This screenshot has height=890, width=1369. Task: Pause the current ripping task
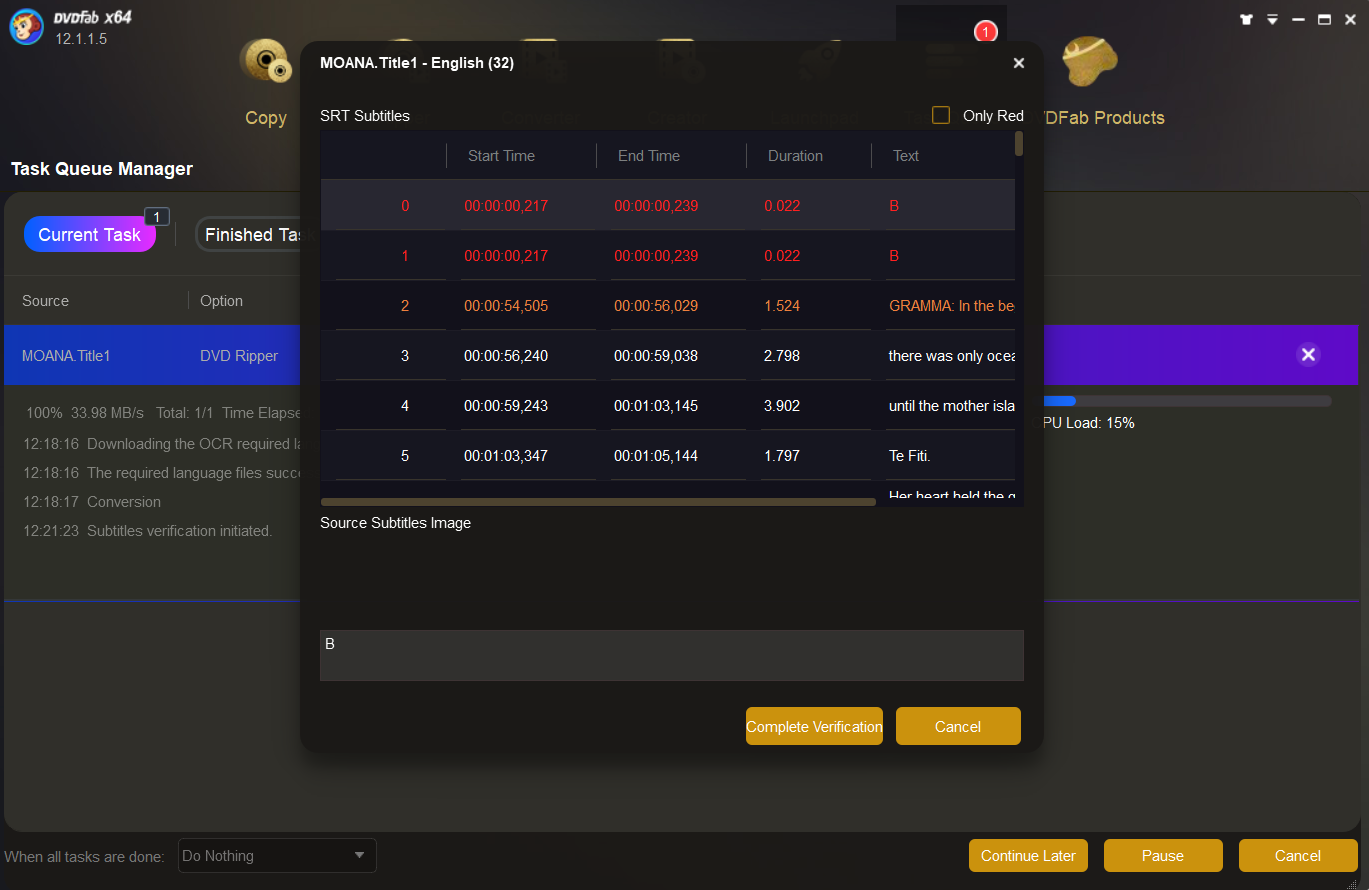[x=1163, y=856]
